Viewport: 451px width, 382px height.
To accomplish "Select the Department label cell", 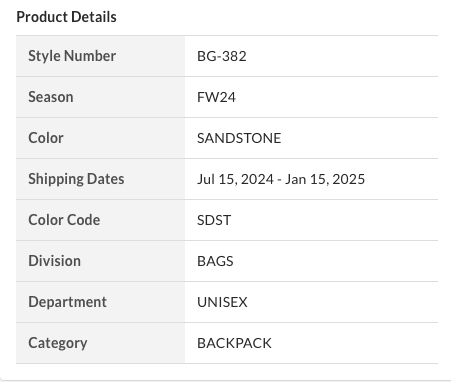I will [x=100, y=302].
